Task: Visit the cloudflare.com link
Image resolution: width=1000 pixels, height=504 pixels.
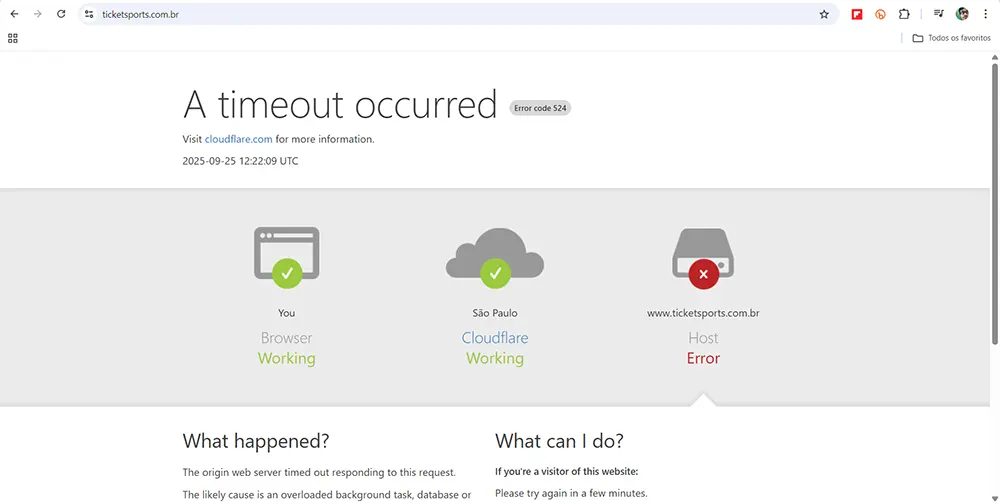Action: (x=239, y=139)
